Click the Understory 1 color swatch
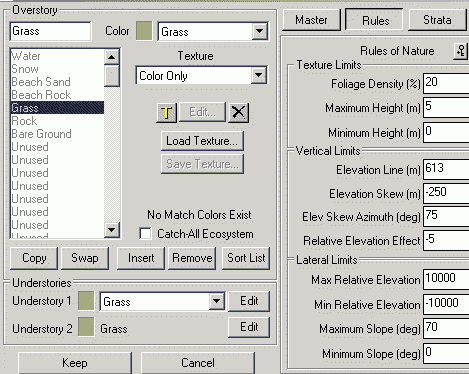Screen dimensions: 469x374 [x=86, y=301]
